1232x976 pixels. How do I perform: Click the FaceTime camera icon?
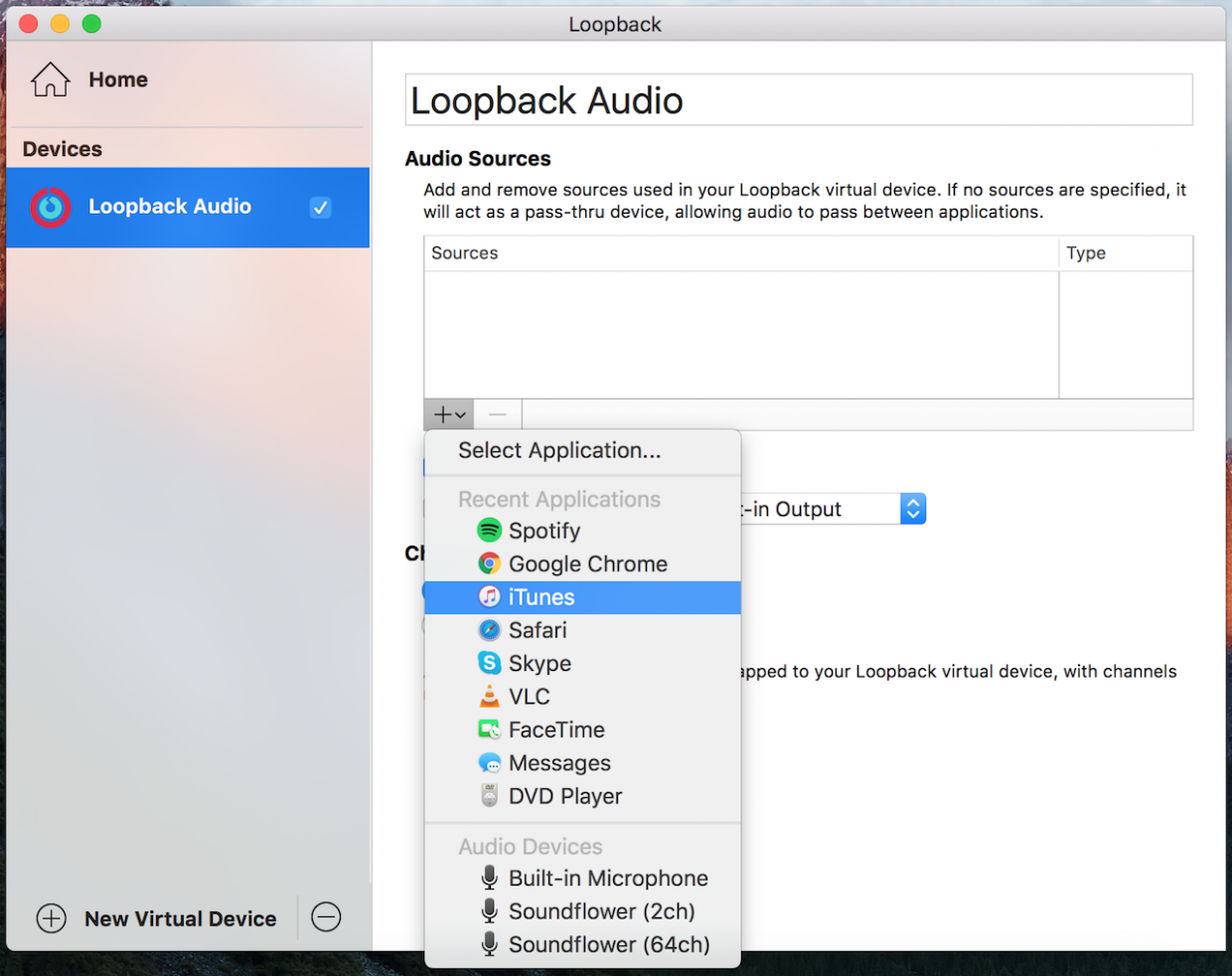coord(489,730)
